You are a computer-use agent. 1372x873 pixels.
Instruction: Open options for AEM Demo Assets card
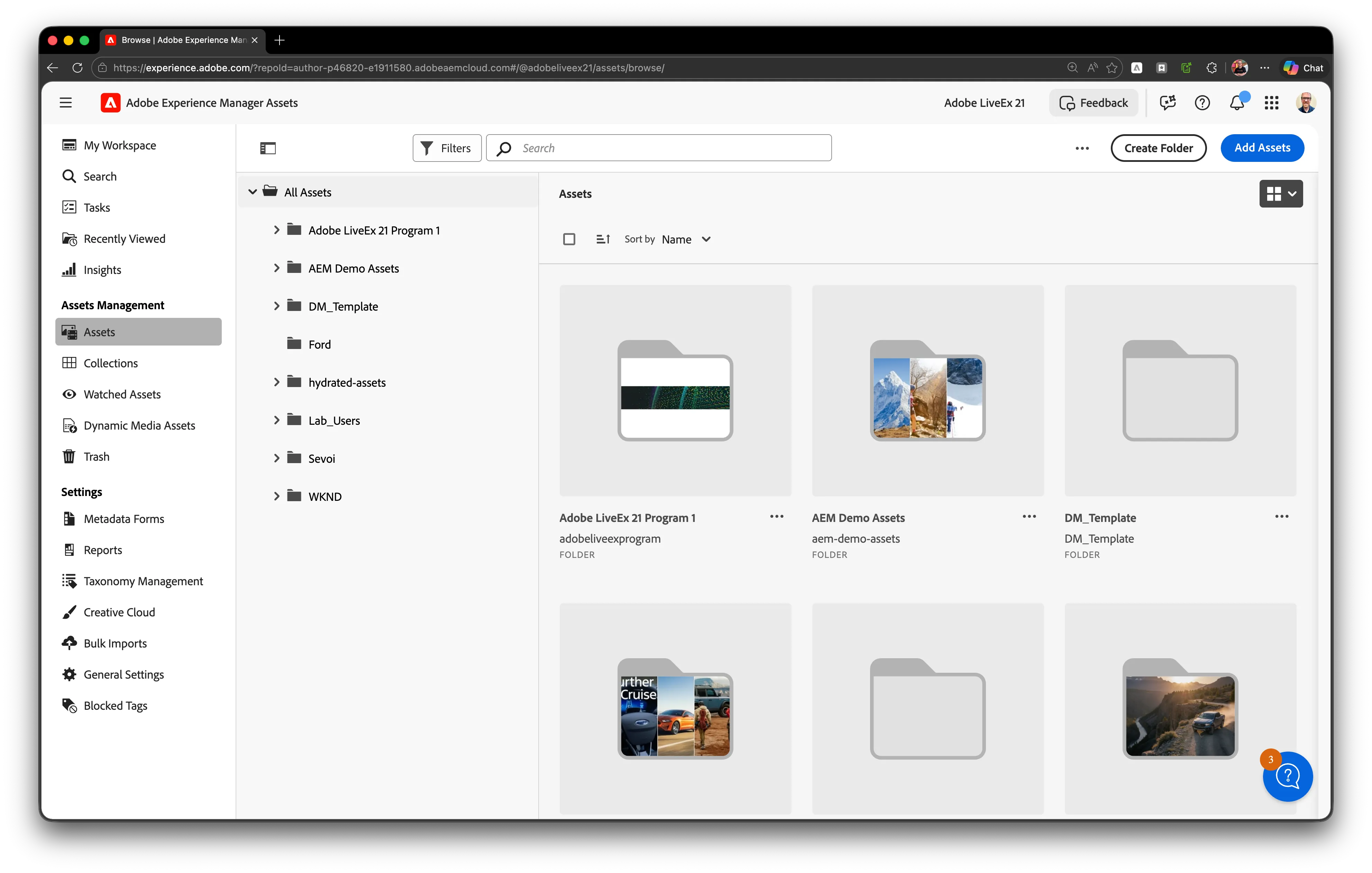click(x=1029, y=516)
